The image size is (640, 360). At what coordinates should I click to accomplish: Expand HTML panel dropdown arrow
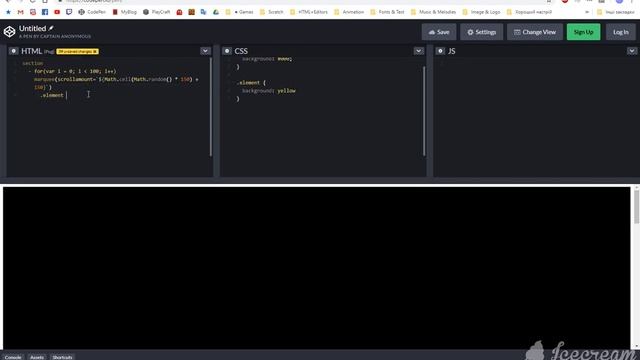[205, 51]
